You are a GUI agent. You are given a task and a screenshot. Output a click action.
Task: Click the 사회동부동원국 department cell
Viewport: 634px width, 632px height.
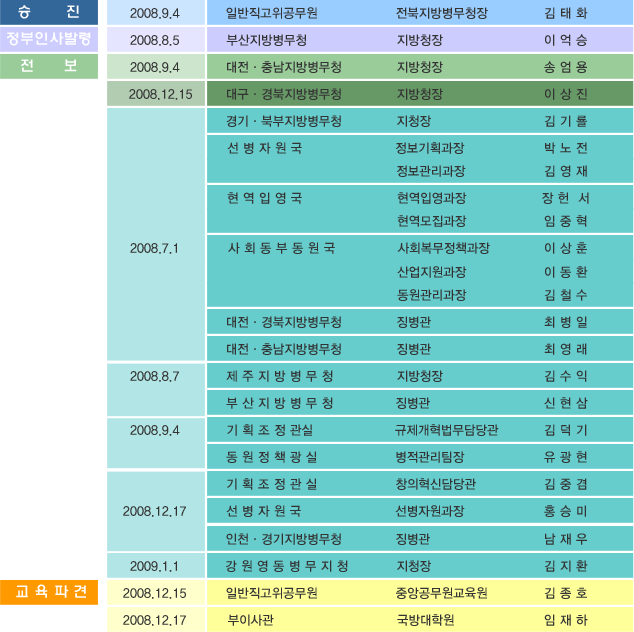281,248
